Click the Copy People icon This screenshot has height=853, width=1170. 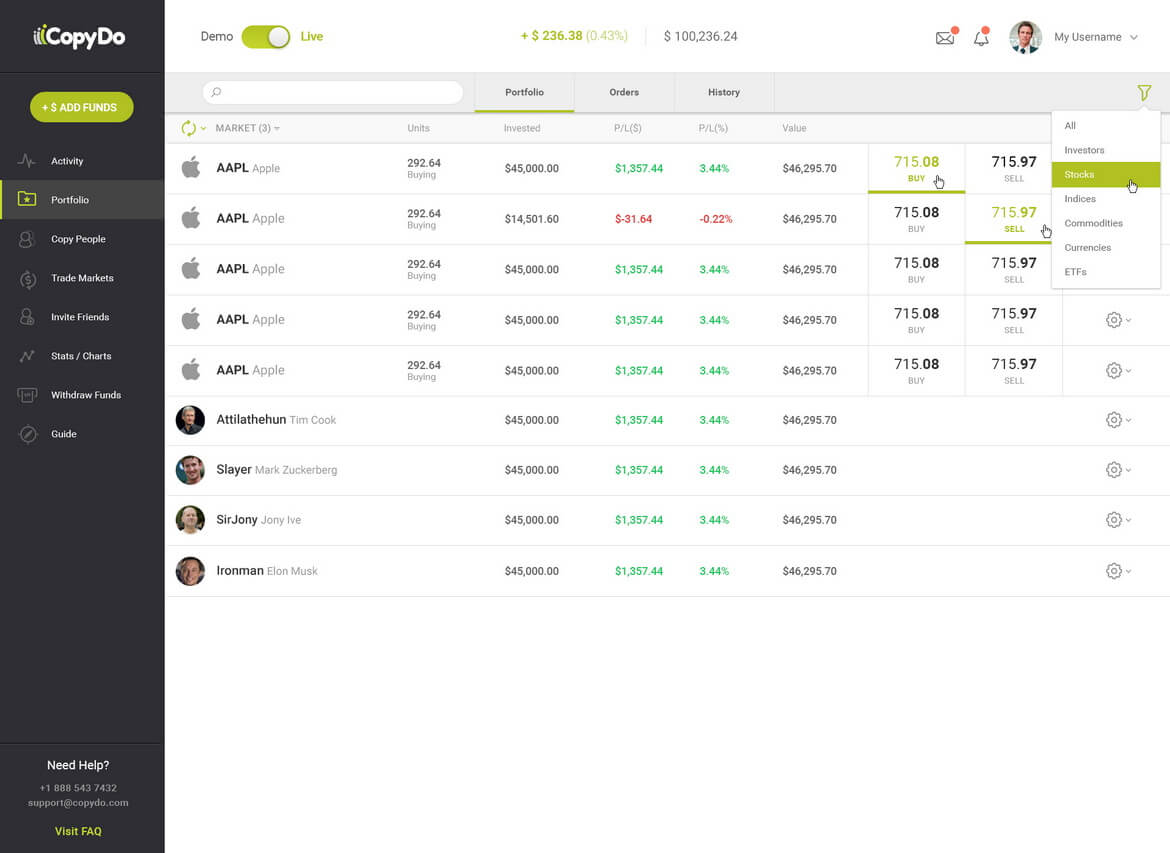point(27,239)
